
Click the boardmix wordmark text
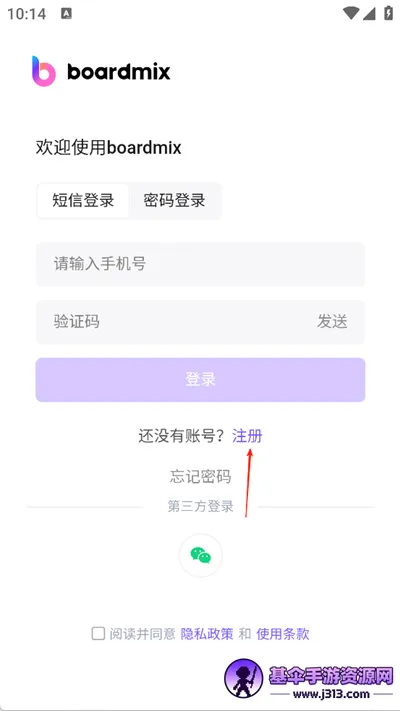tap(119, 72)
